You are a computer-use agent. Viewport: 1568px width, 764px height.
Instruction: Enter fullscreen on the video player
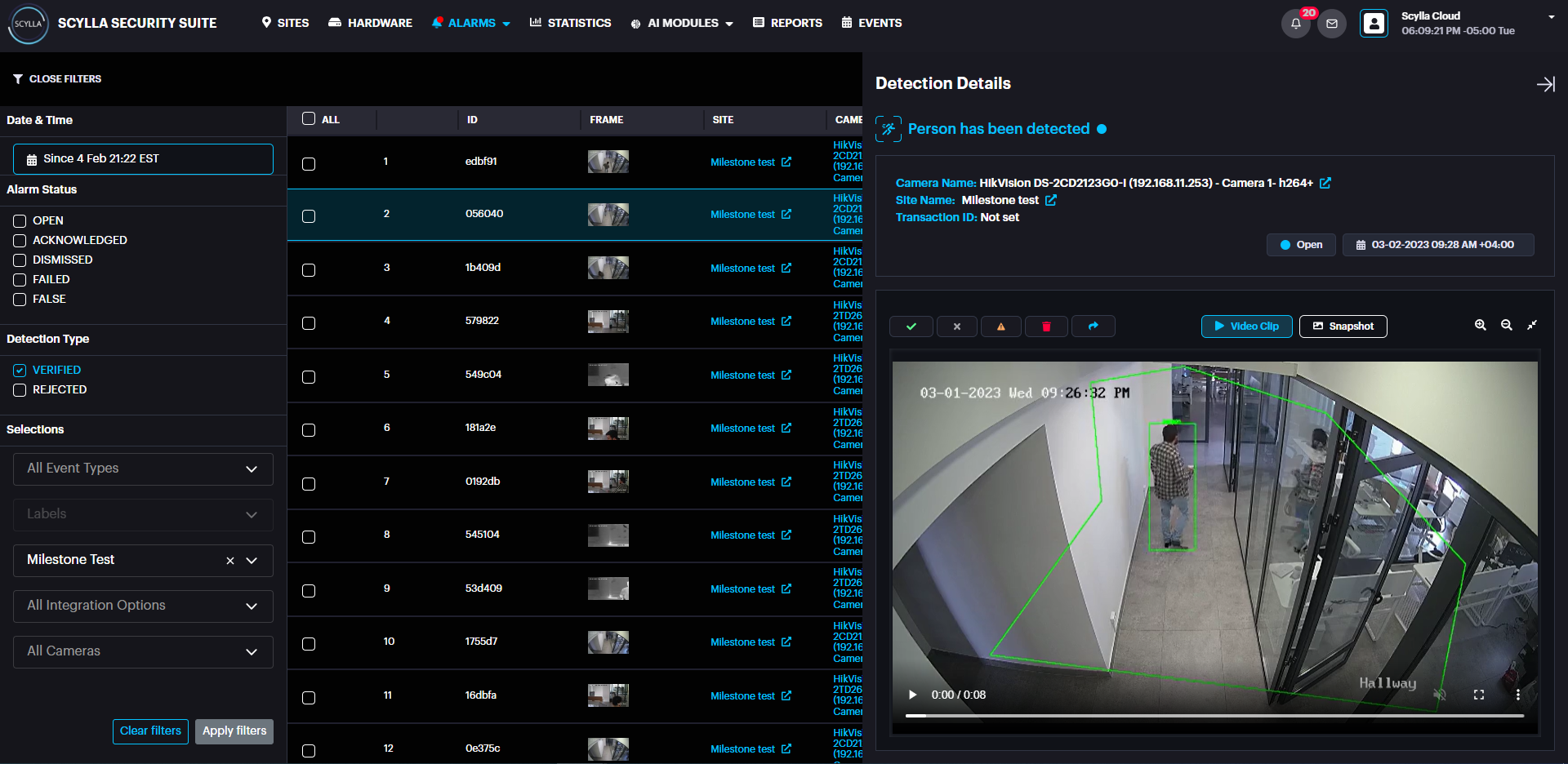pos(1478,695)
